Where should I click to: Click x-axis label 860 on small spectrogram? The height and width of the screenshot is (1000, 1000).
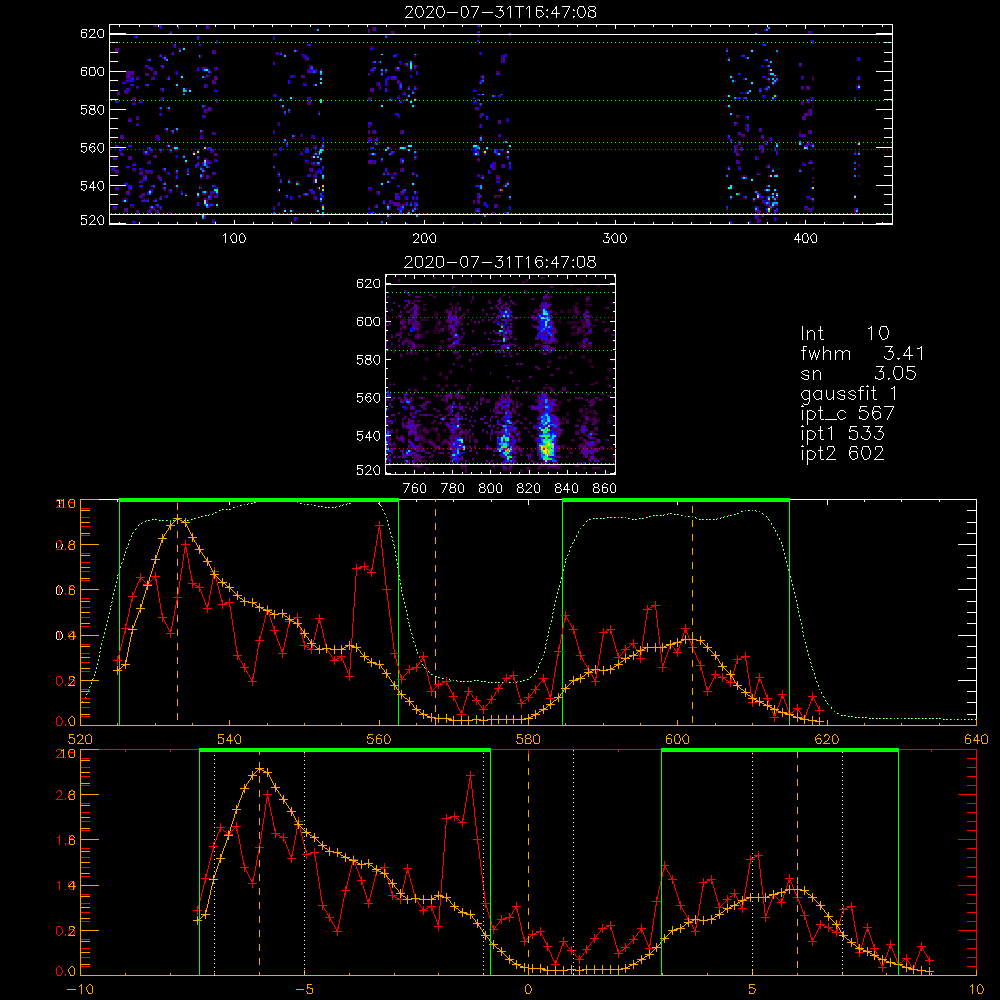point(605,489)
